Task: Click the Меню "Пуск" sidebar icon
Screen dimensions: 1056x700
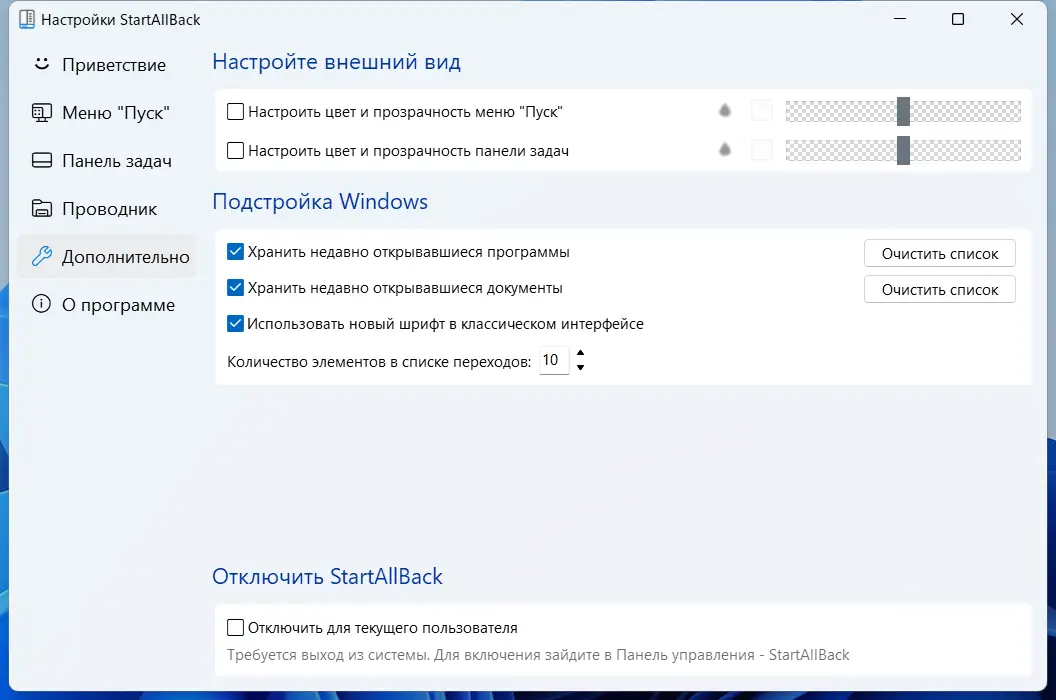Action: point(42,113)
